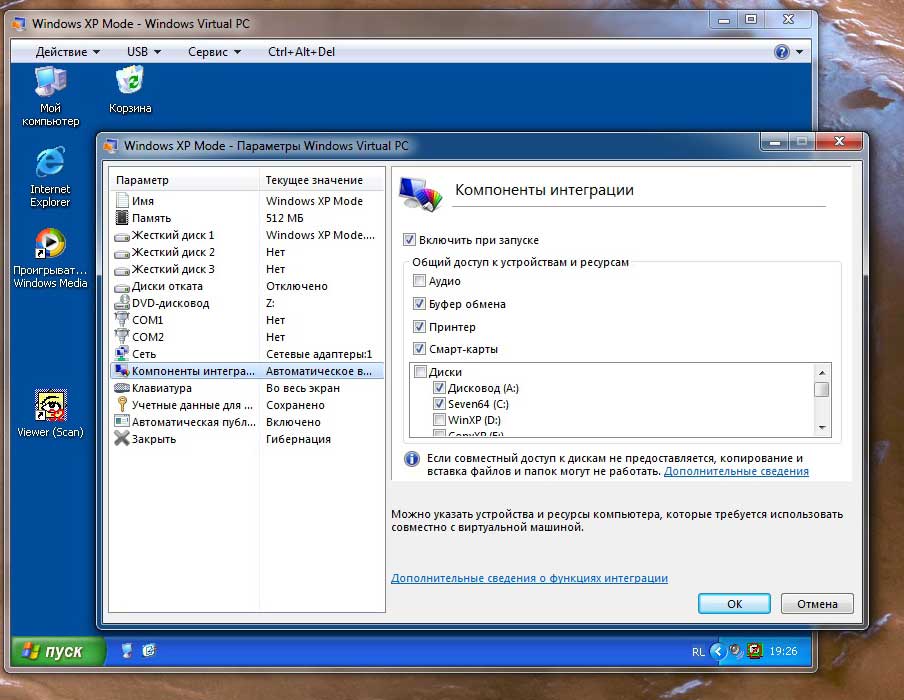Select the DVD-дисковод parameter row

170,303
